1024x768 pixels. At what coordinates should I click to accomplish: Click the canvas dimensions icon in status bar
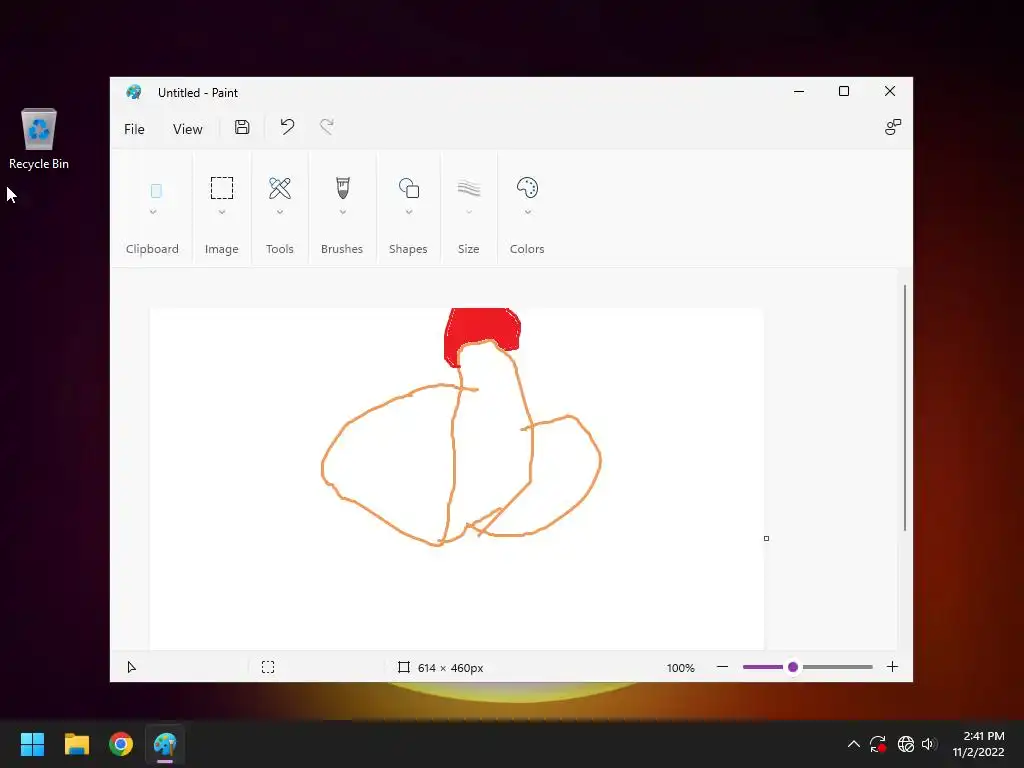point(404,667)
